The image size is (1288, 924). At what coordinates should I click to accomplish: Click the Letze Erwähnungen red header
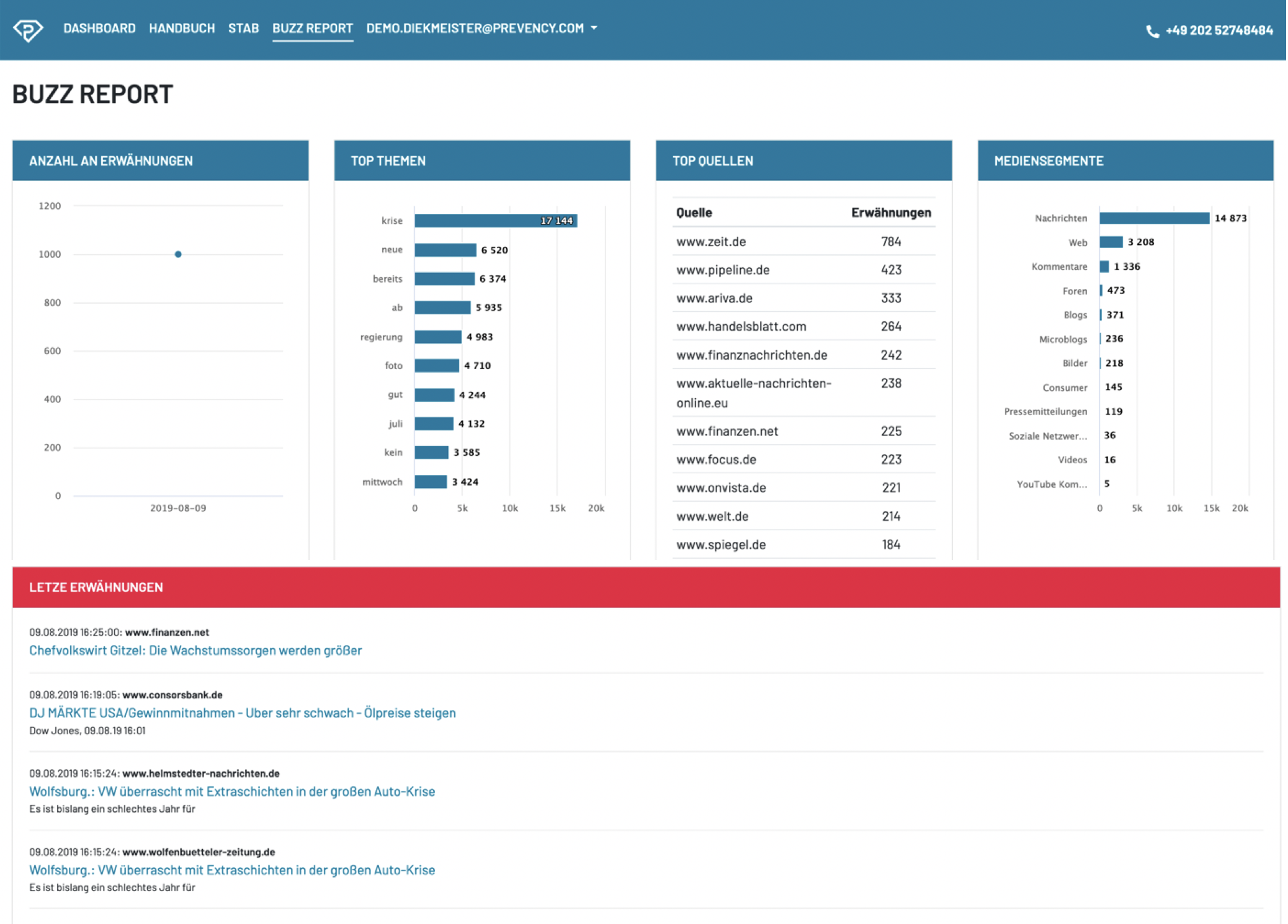click(x=96, y=587)
